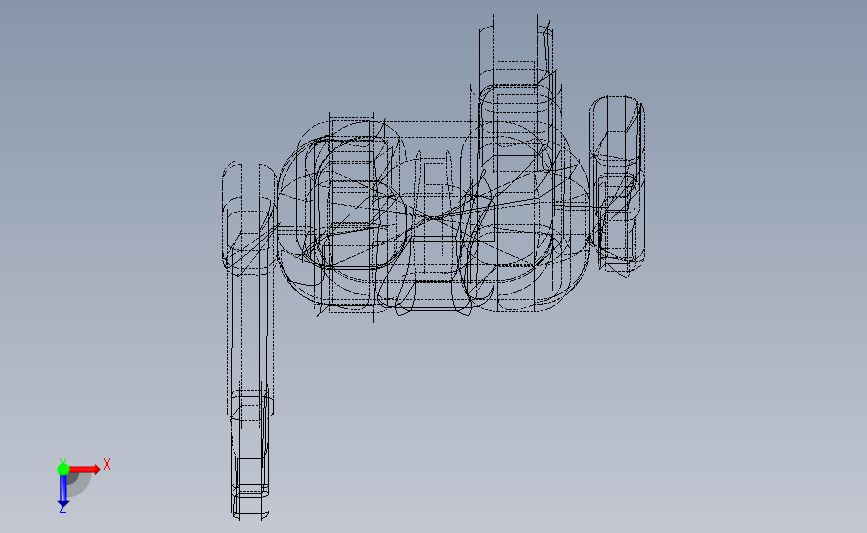Click the green Y axis dot on the triad
867x533 pixels.
(63, 469)
